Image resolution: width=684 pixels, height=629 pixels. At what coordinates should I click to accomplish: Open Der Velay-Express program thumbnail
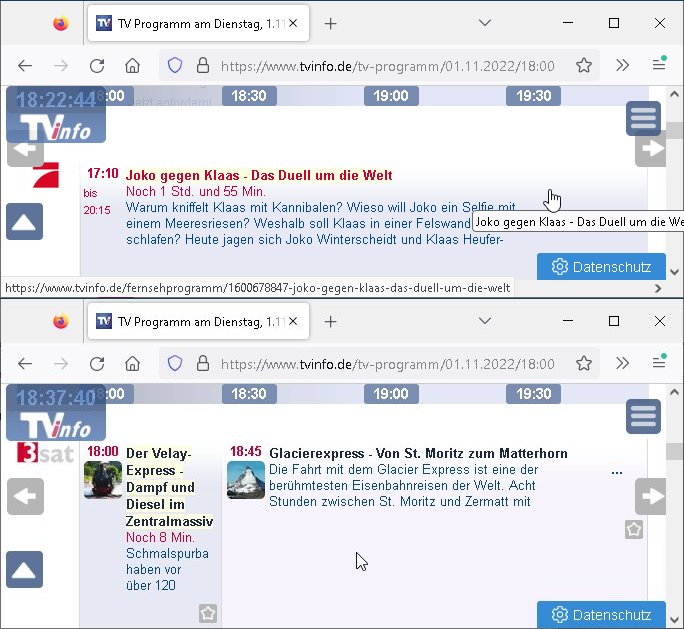coord(103,479)
